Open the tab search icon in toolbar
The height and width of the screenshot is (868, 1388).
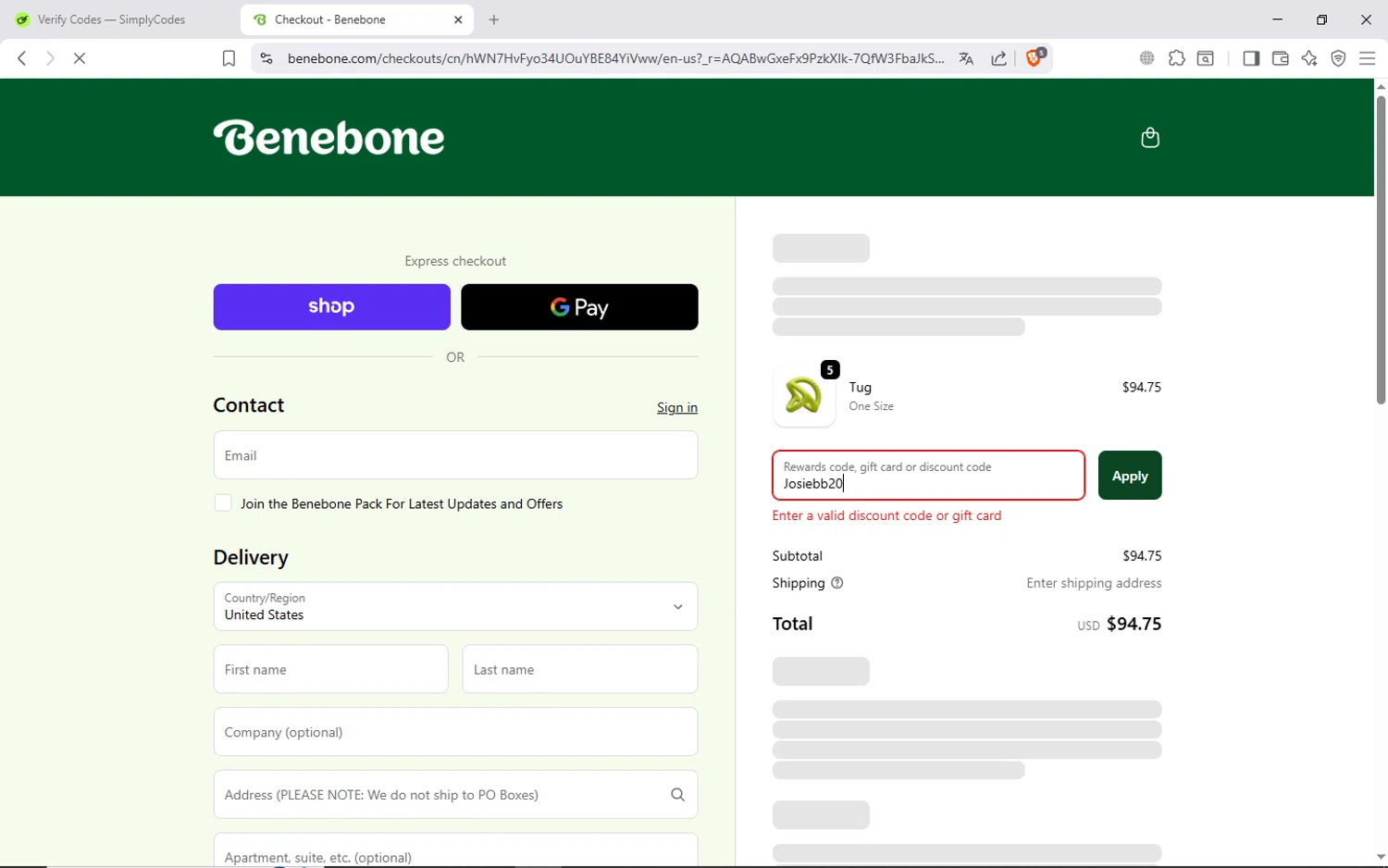[x=1206, y=58]
